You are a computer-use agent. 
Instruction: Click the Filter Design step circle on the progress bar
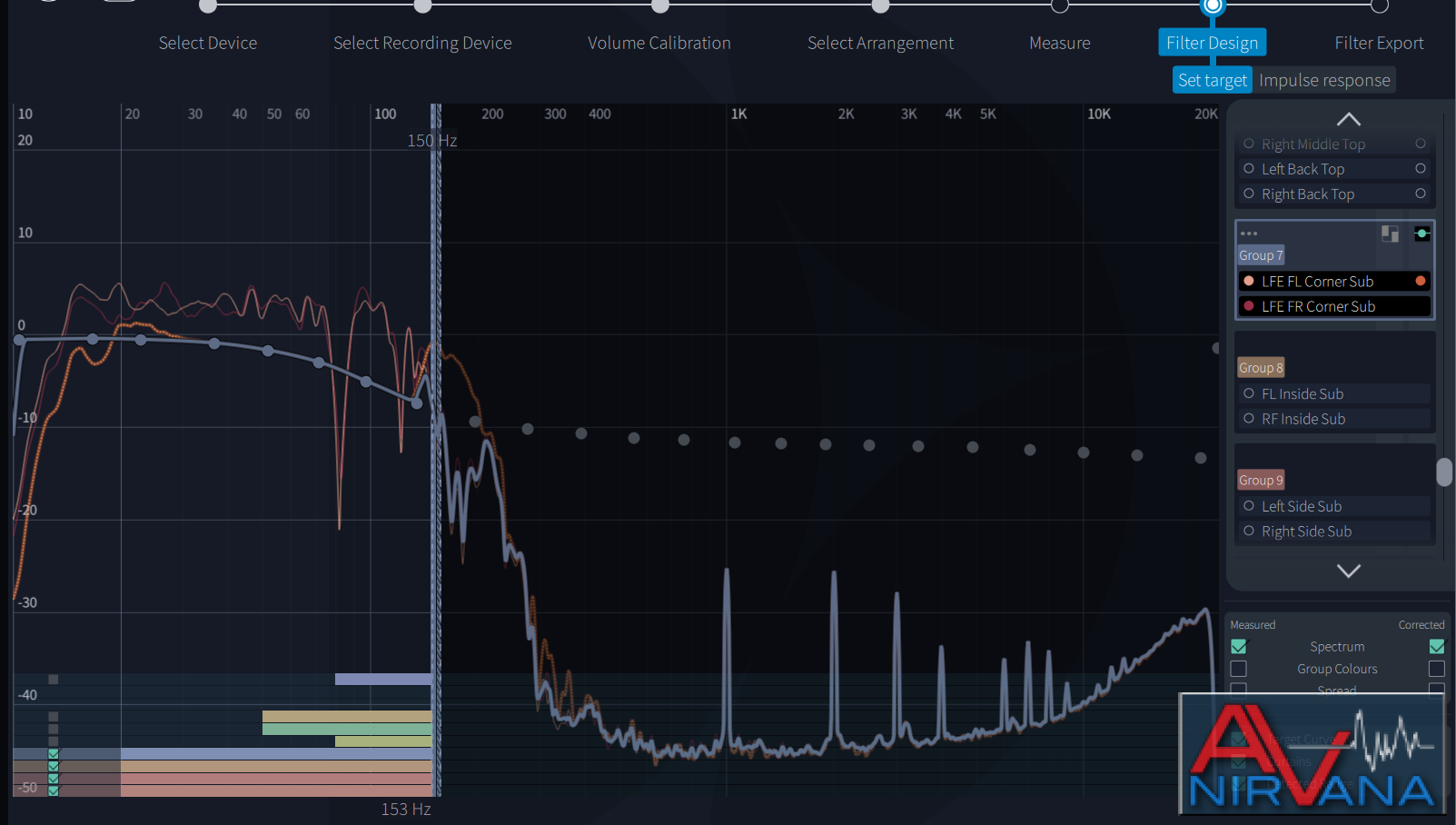click(1213, 5)
